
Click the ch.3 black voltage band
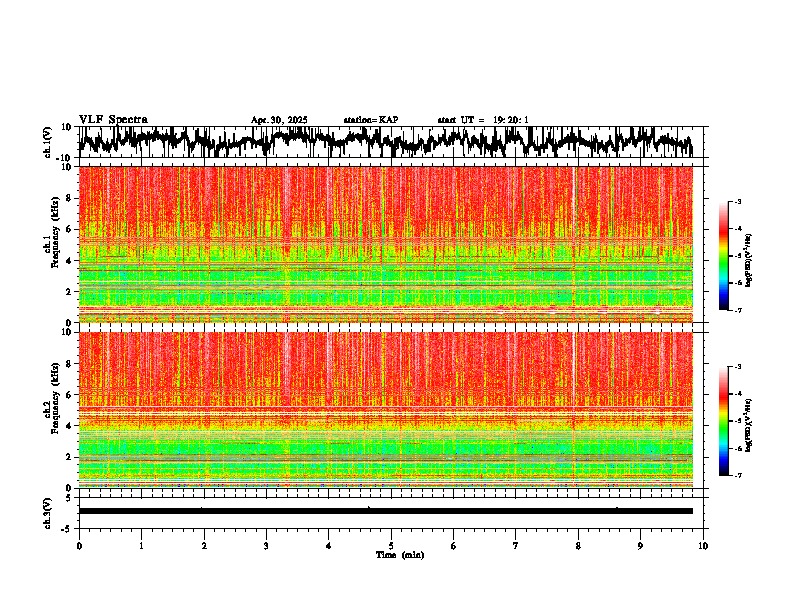click(385, 511)
